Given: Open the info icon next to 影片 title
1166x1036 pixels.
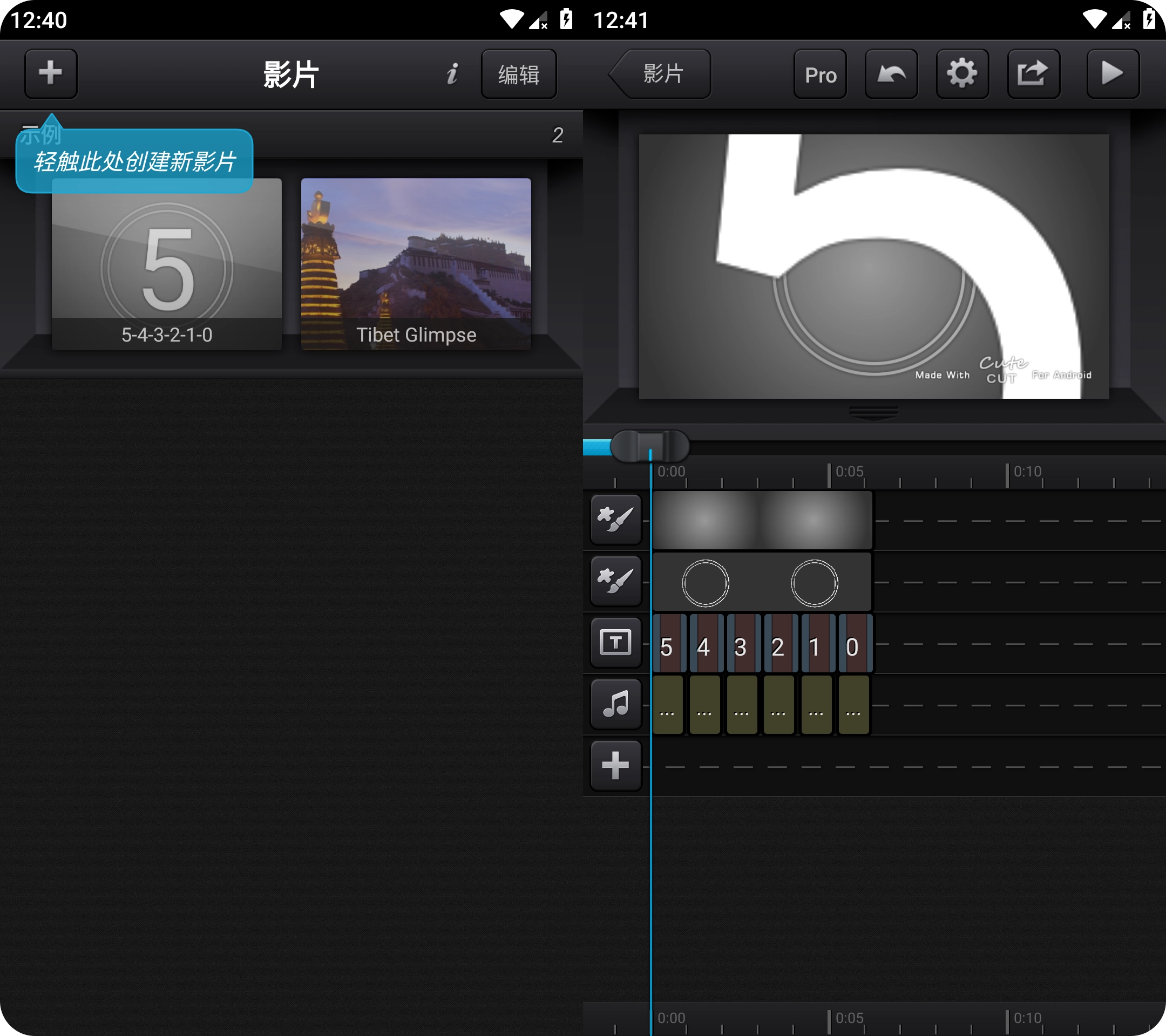Looking at the screenshot, I should (452, 73).
